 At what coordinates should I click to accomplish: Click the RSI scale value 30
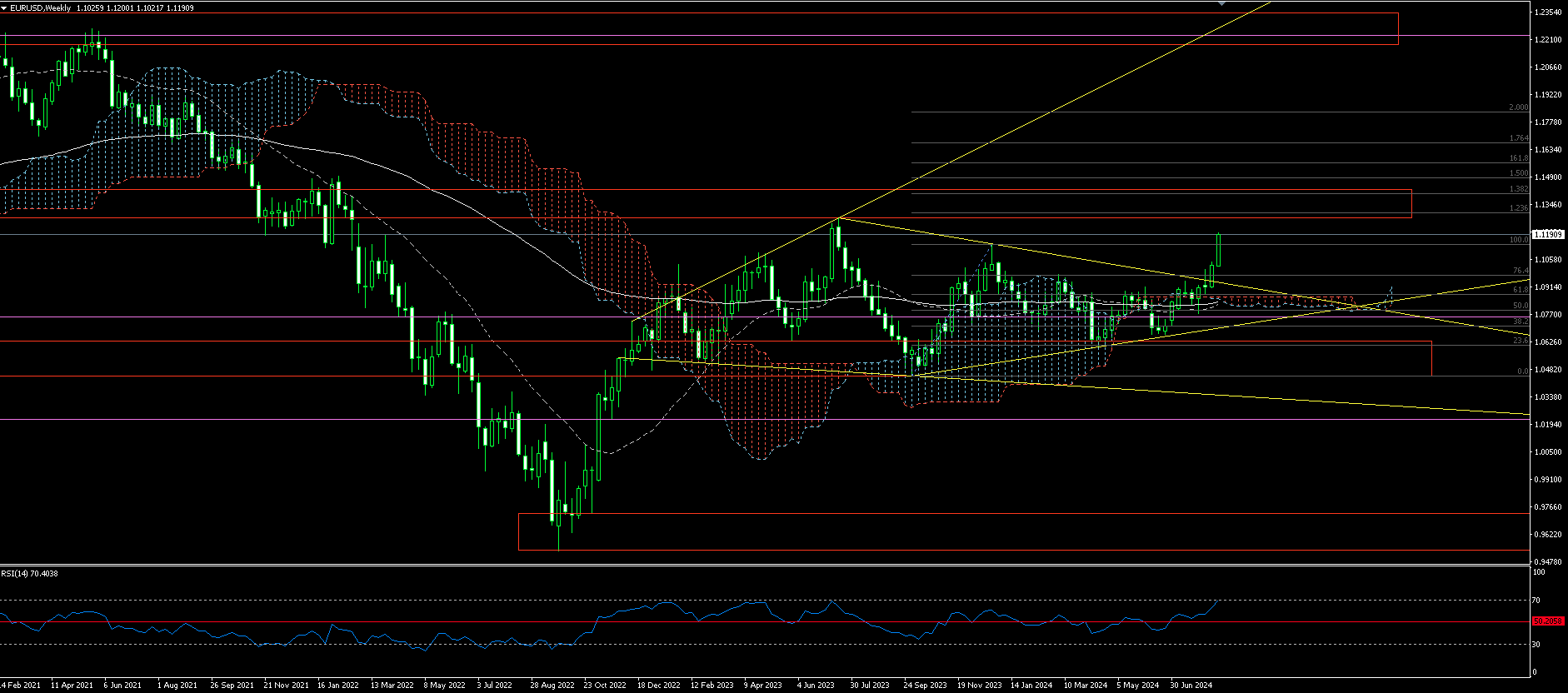coord(1538,645)
